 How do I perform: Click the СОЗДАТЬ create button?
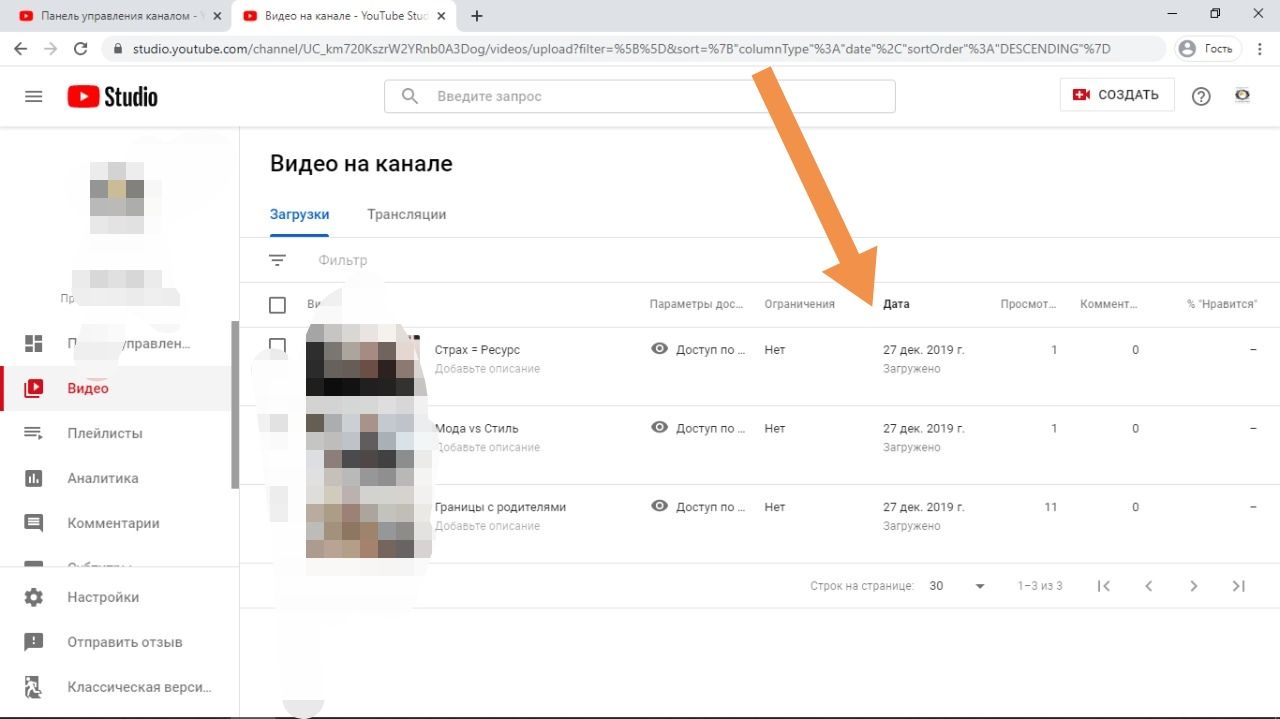tap(1116, 95)
